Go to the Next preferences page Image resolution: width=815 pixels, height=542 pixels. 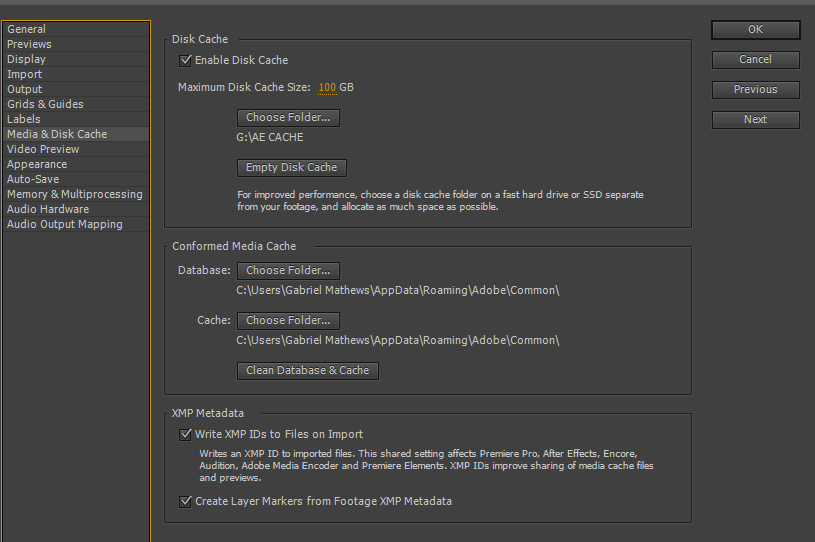(x=755, y=120)
